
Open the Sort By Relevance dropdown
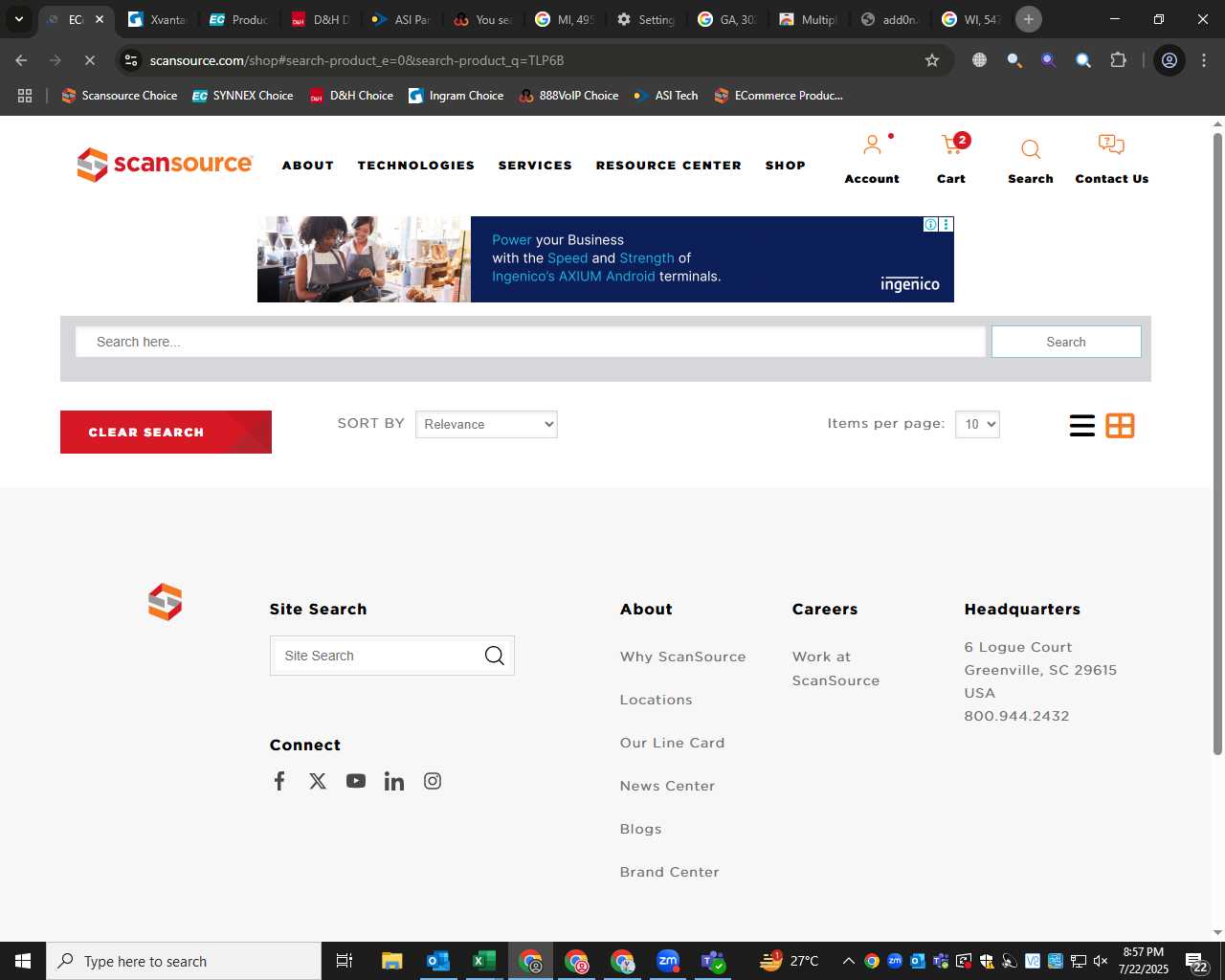click(x=486, y=424)
